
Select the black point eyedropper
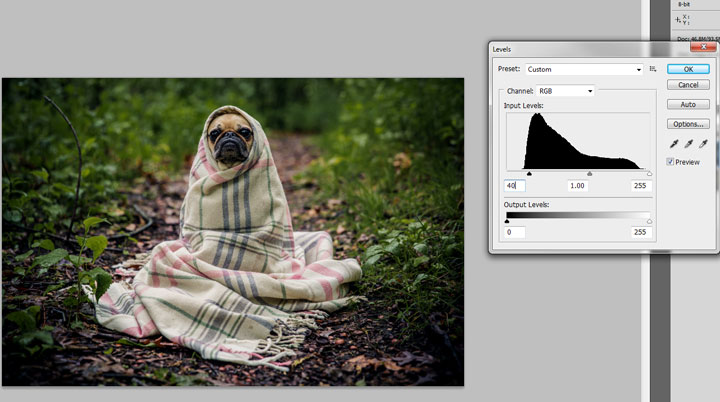(x=674, y=144)
